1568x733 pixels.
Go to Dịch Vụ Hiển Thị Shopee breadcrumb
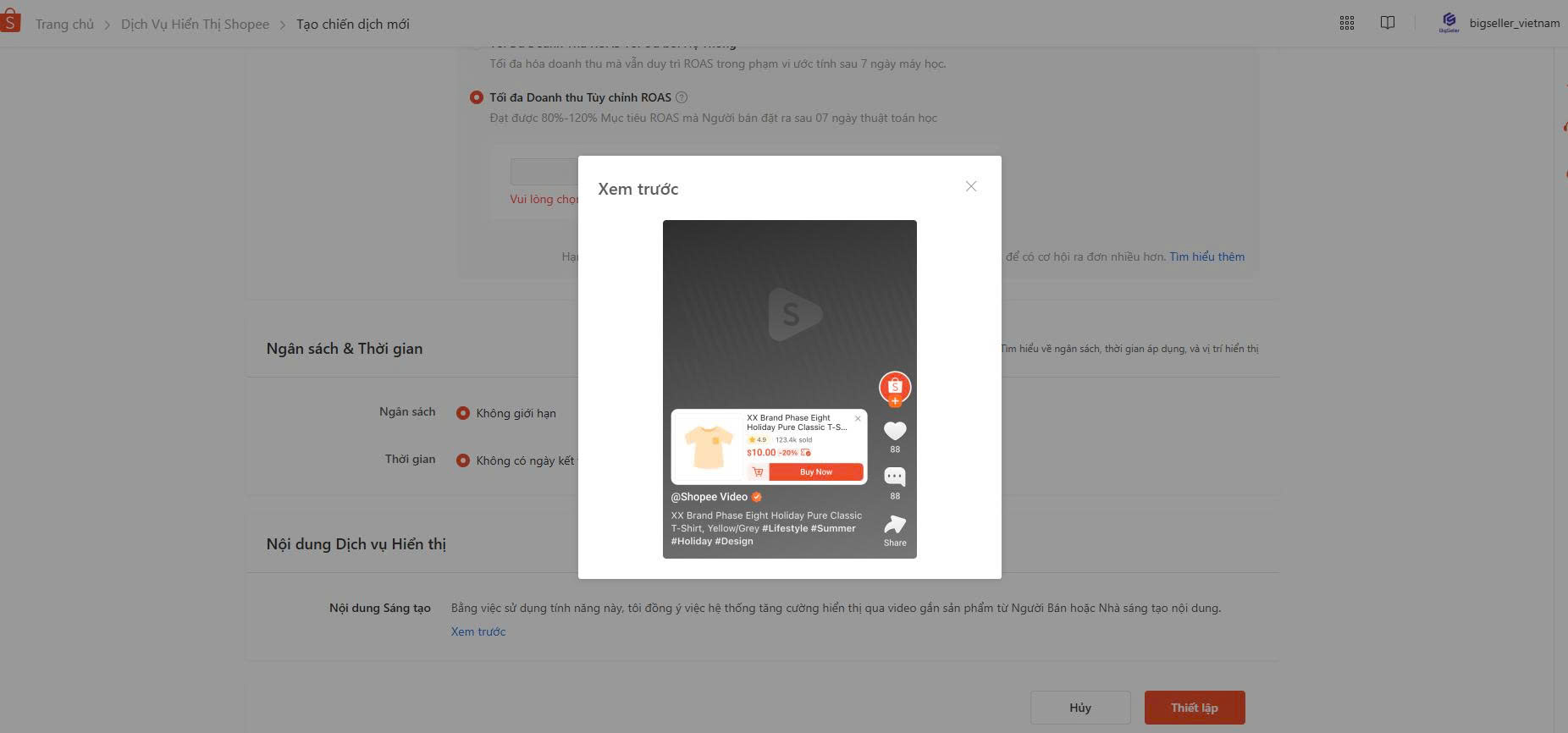point(195,25)
